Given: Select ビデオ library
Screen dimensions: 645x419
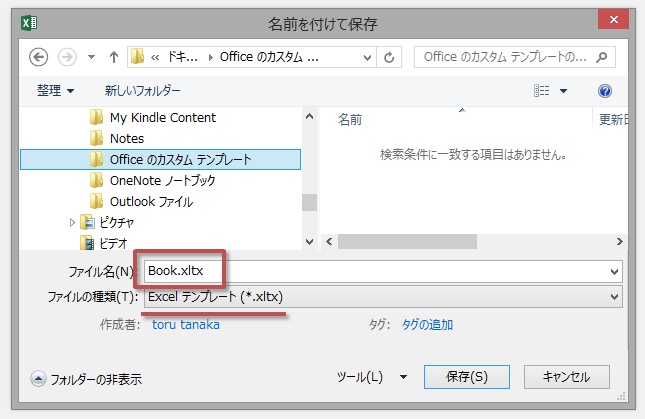Looking at the screenshot, I should tap(104, 243).
